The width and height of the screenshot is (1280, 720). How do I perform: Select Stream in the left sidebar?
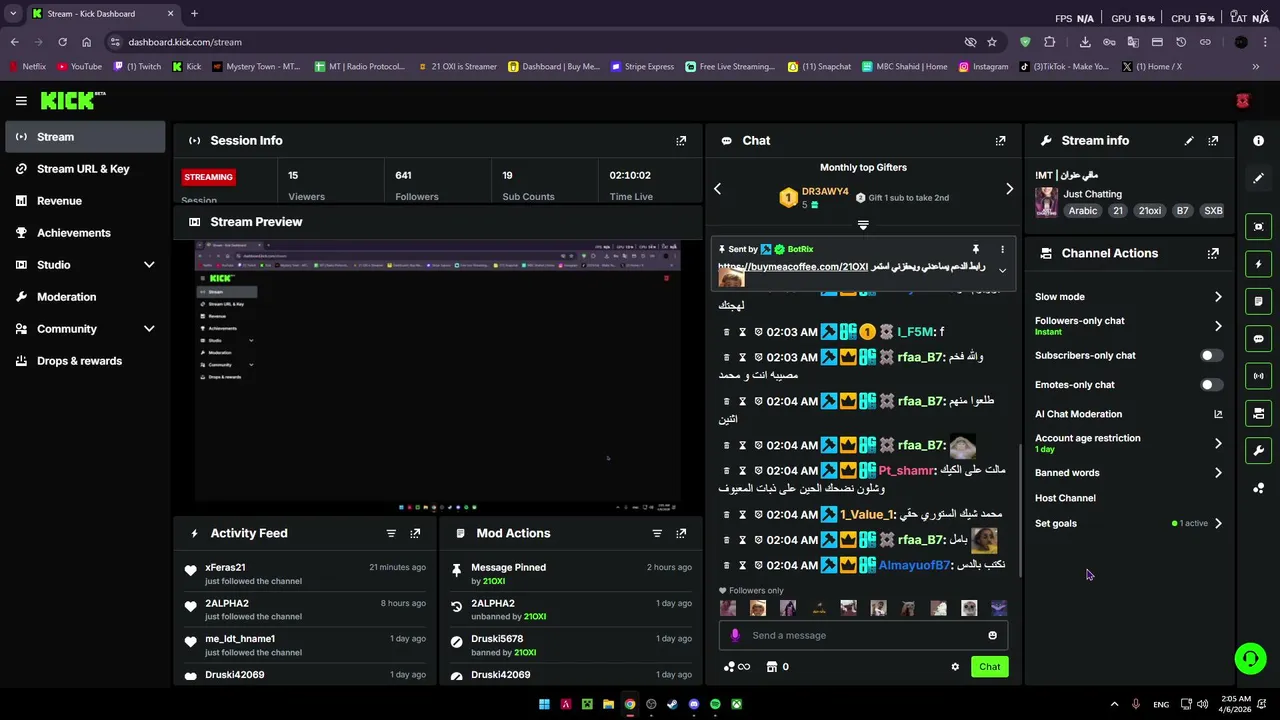coord(85,137)
